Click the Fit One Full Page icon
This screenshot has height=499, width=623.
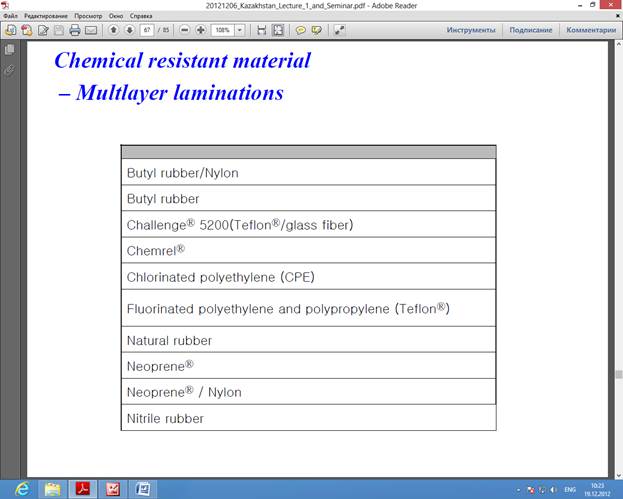pyautogui.click(x=278, y=30)
